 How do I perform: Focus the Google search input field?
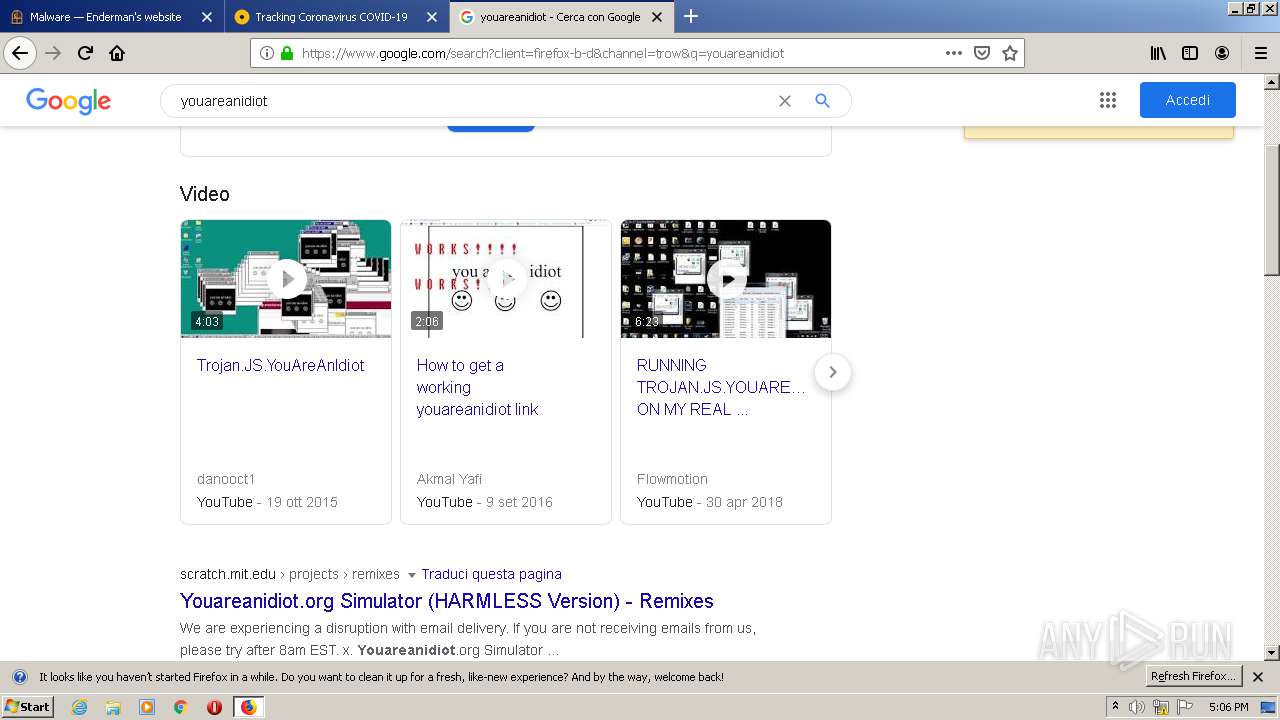[x=470, y=101]
